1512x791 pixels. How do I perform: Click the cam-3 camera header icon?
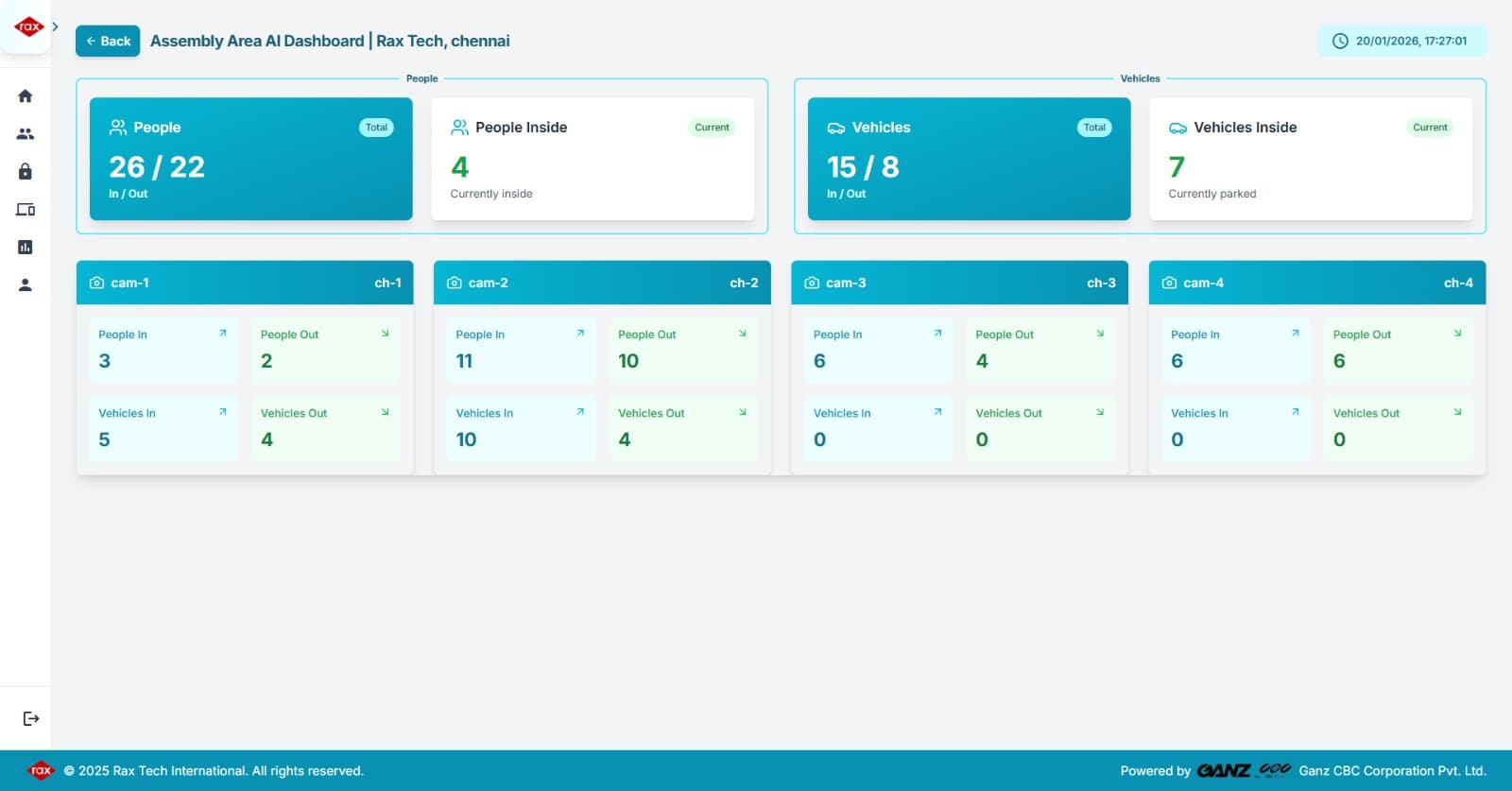point(812,283)
